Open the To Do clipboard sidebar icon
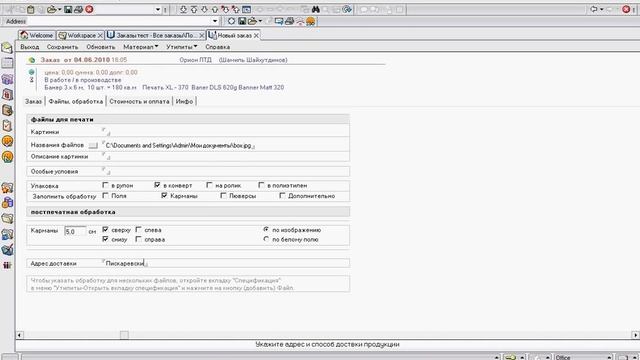The height and width of the screenshot is (360, 640). (x=7, y=126)
